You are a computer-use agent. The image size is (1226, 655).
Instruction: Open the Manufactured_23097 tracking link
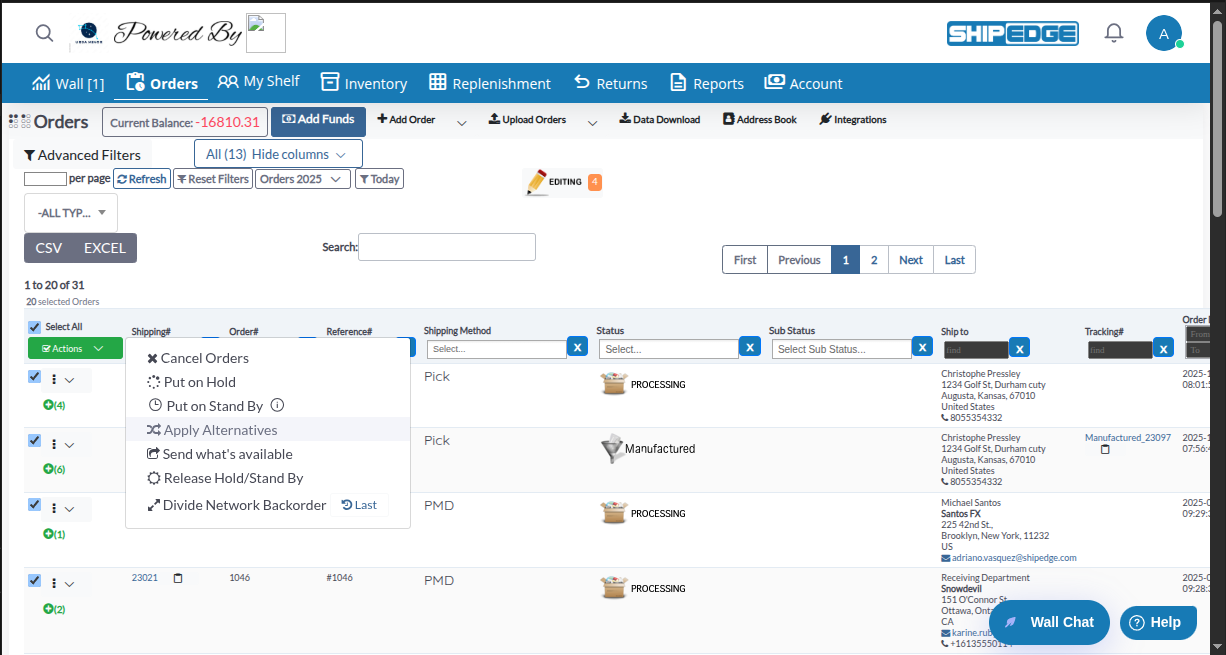(1128, 437)
